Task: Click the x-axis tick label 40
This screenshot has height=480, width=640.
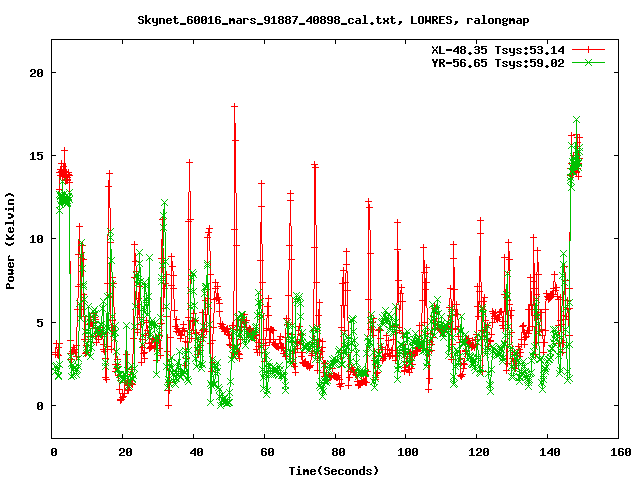Action: tap(196, 452)
